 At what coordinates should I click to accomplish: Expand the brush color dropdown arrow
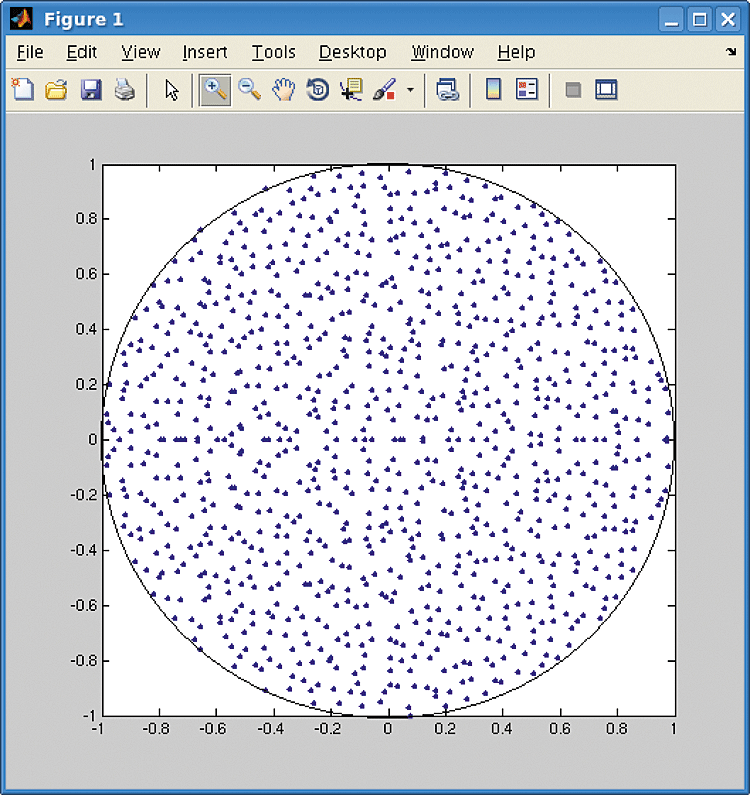click(410, 91)
